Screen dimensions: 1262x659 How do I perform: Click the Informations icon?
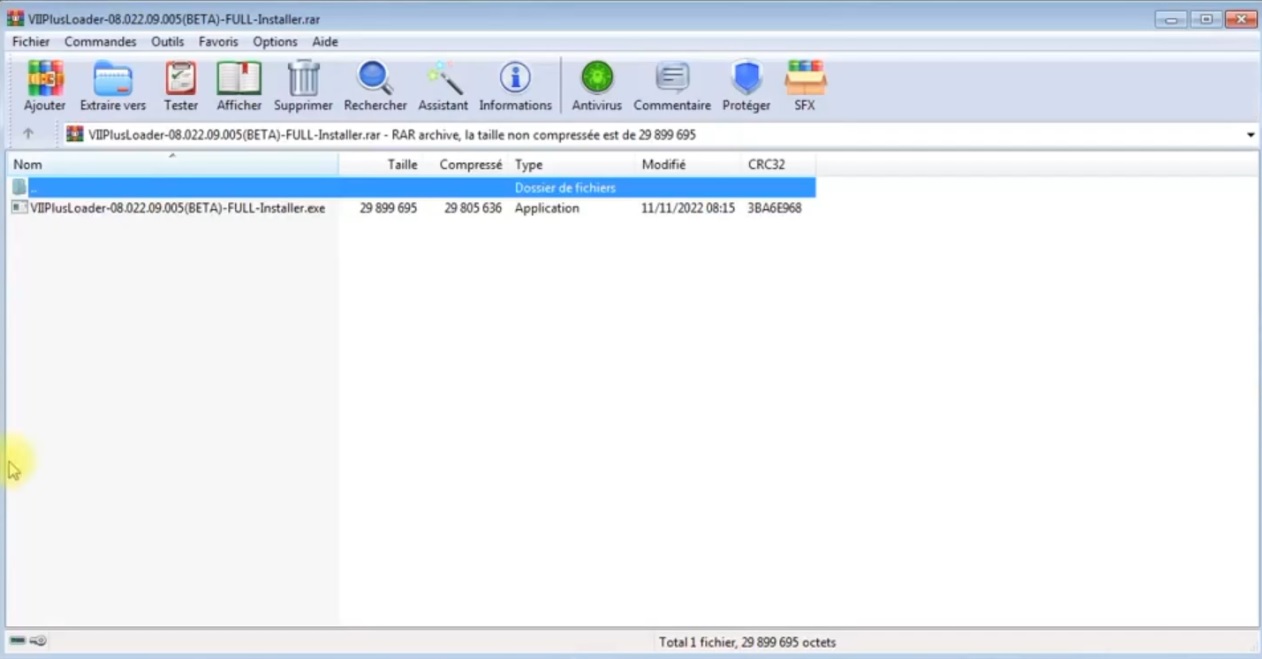[514, 85]
